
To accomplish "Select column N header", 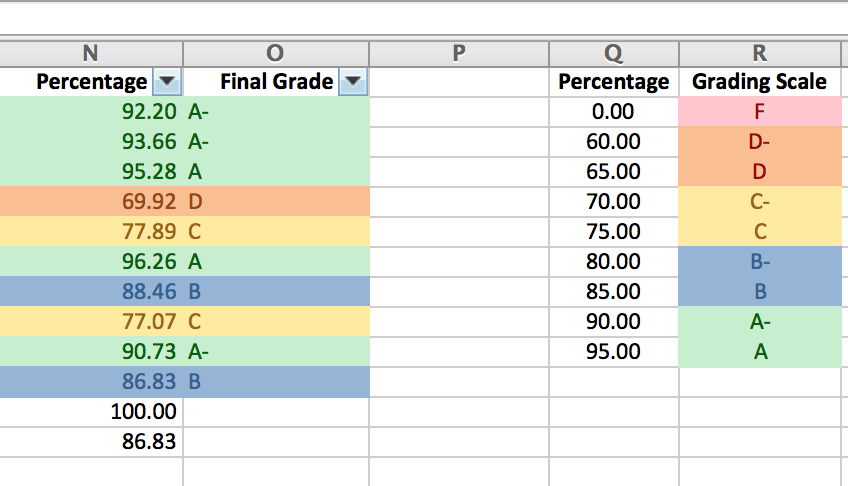I will (92, 53).
